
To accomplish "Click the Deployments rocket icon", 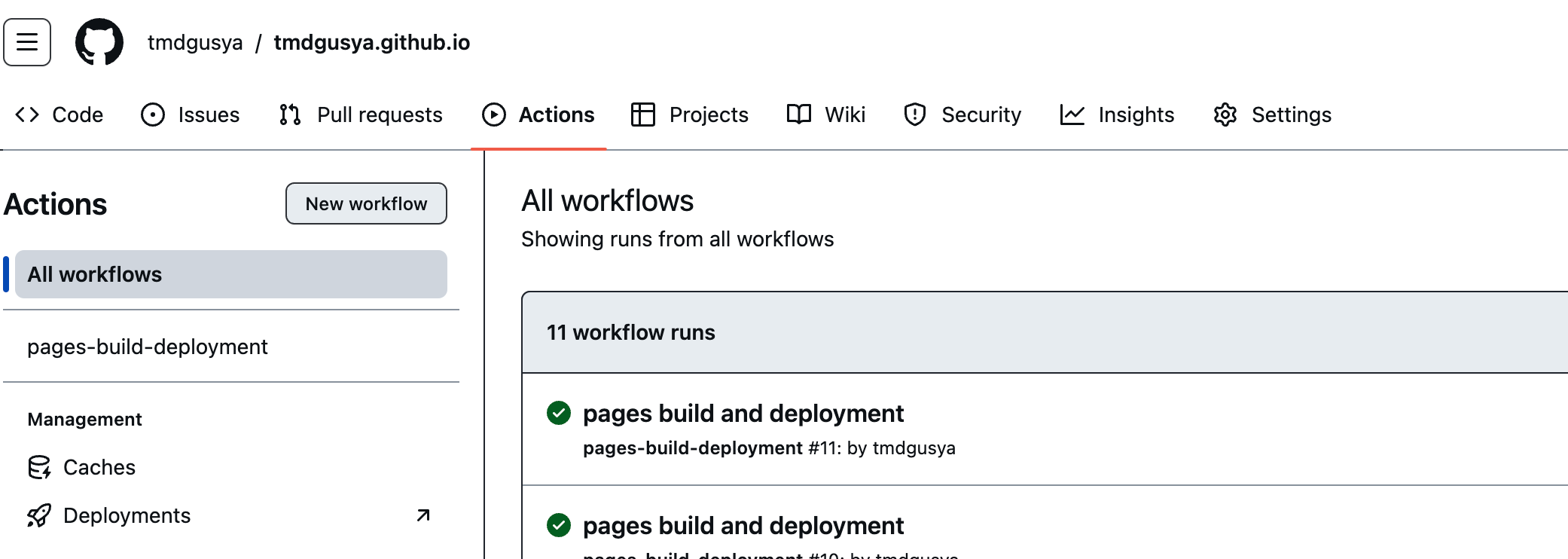I will click(39, 515).
